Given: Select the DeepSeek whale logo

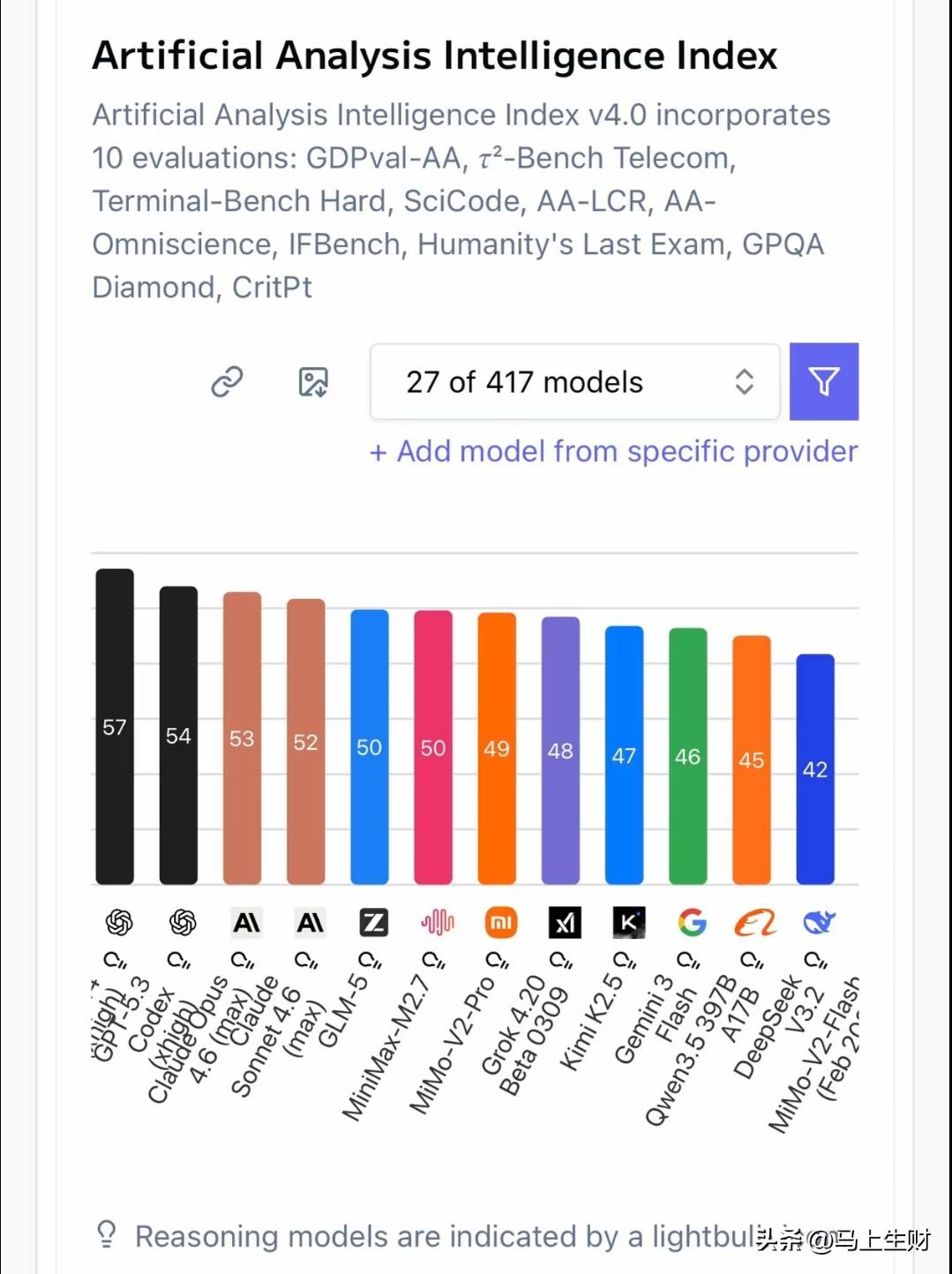Looking at the screenshot, I should [819, 923].
